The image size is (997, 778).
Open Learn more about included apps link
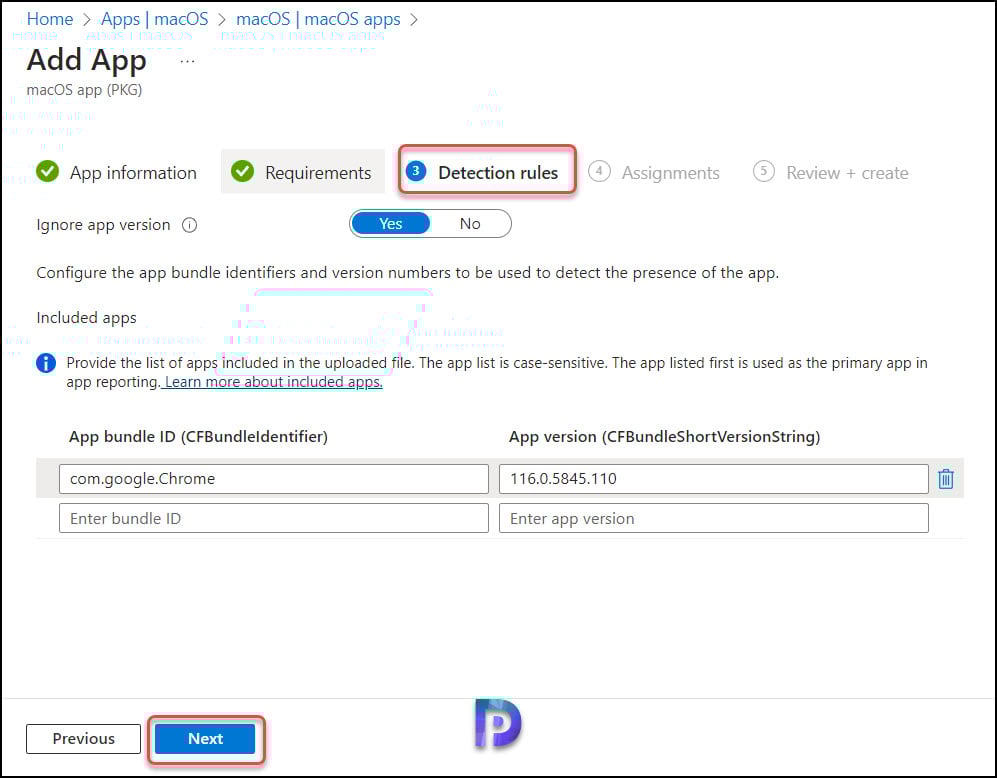(x=273, y=382)
